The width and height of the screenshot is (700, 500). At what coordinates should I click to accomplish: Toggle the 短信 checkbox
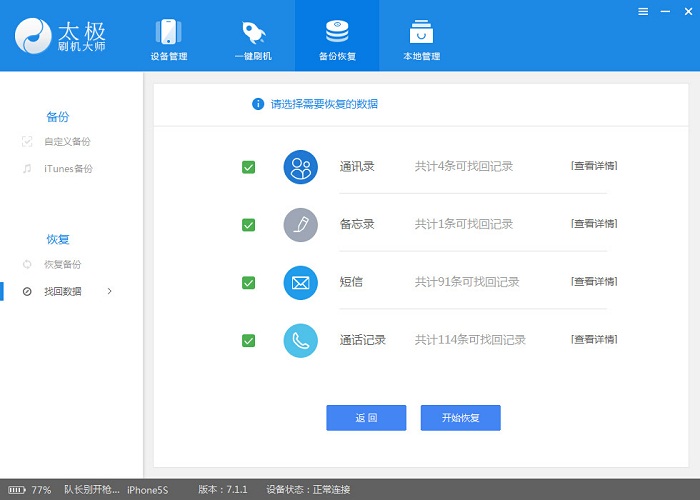(x=248, y=283)
